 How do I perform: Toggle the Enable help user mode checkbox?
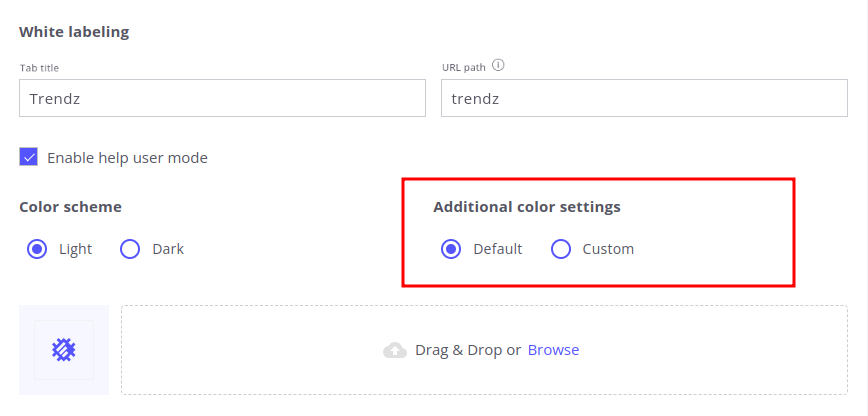[29, 157]
